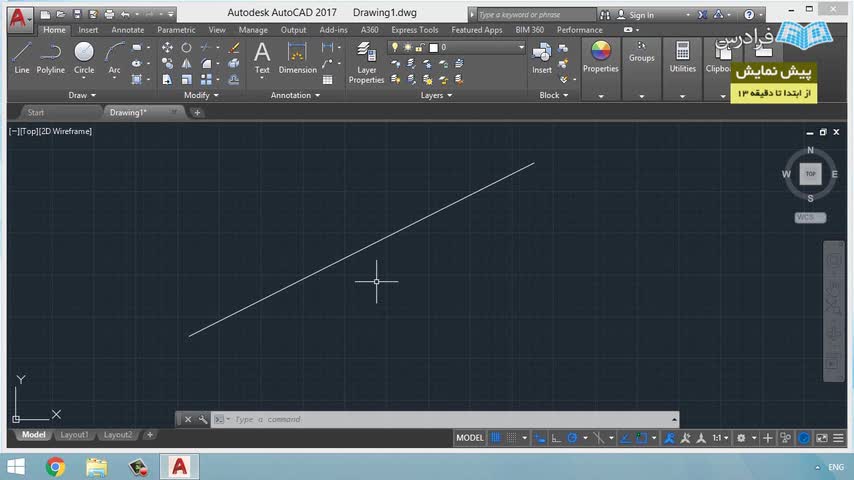854x480 pixels.
Task: Expand the Properties panel arrow
Action: tap(601, 96)
